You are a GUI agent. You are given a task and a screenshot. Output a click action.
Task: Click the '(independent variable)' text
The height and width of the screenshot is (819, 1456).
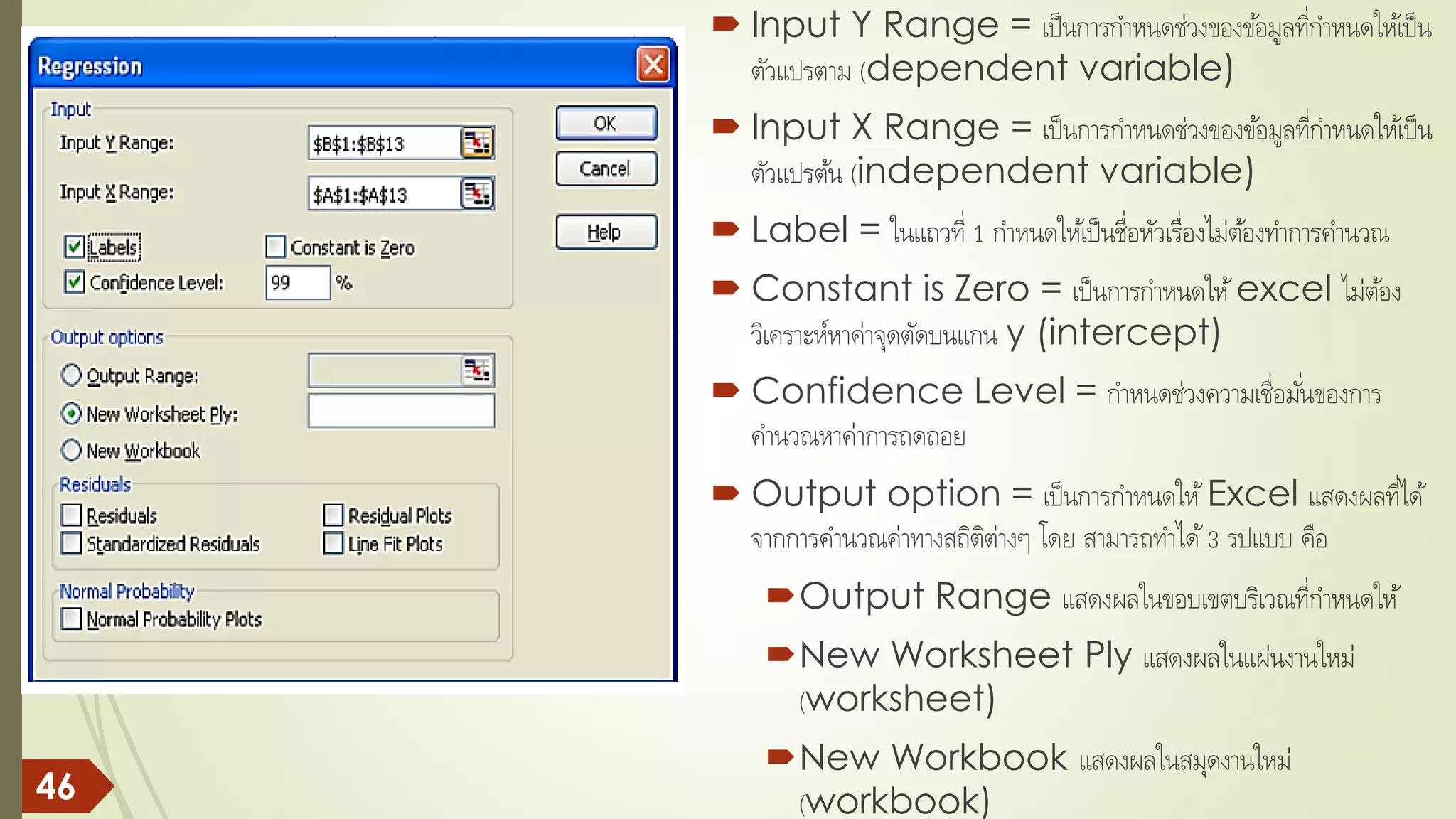(x=1052, y=171)
